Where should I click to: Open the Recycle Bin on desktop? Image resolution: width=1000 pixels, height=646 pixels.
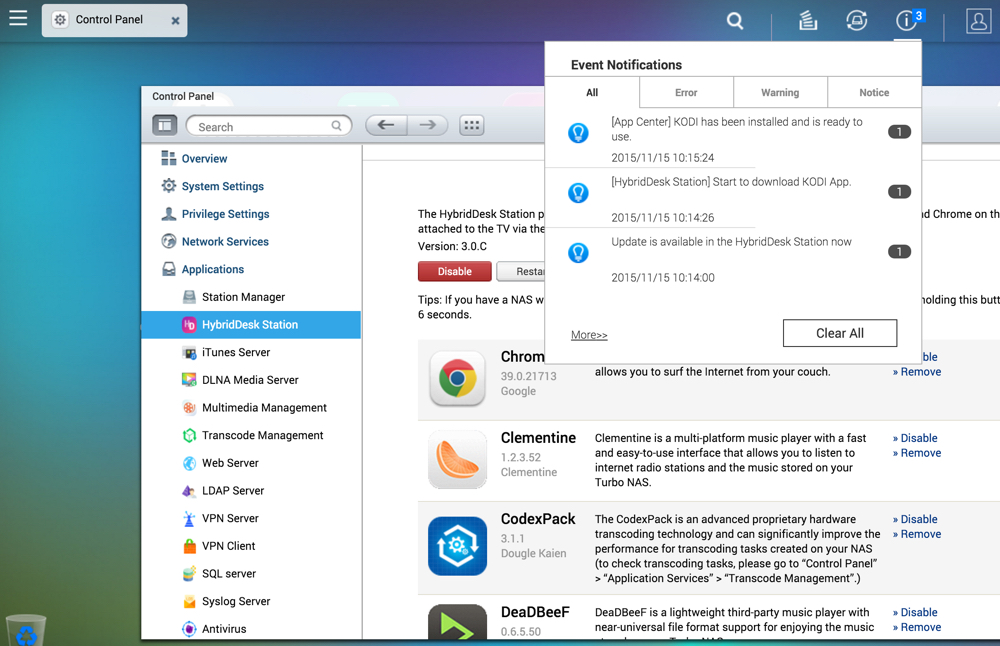tap(26, 630)
